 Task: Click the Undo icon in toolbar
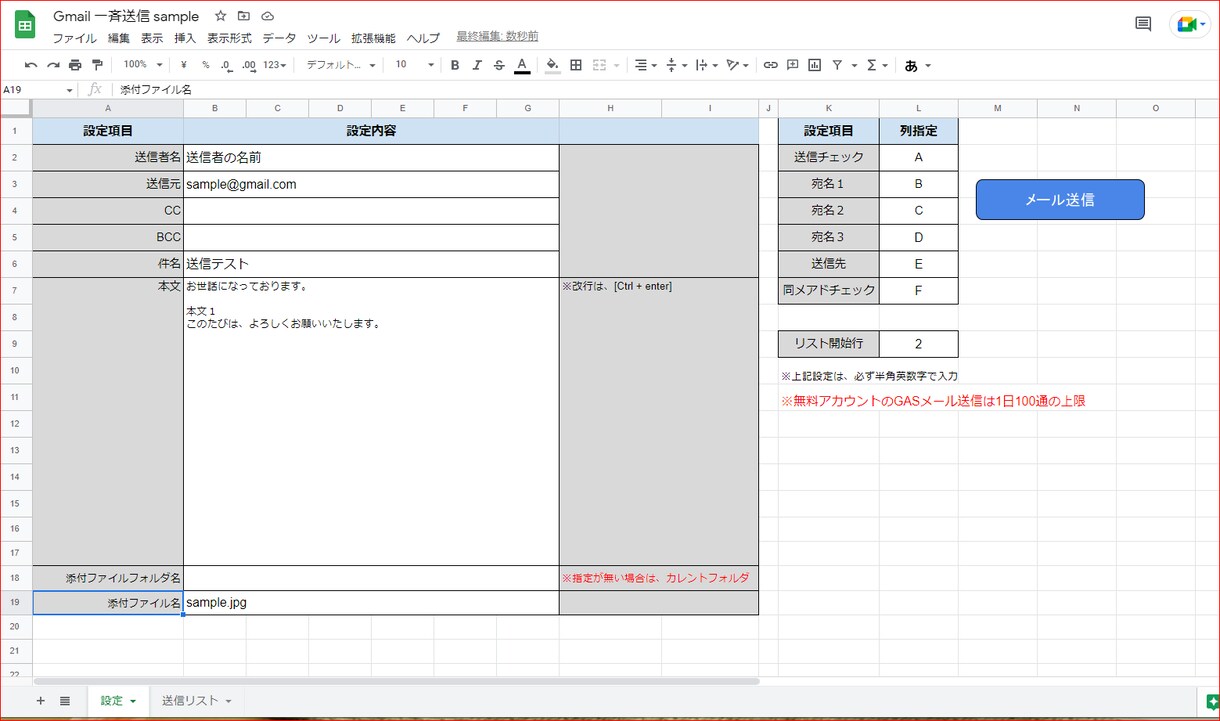click(31, 65)
